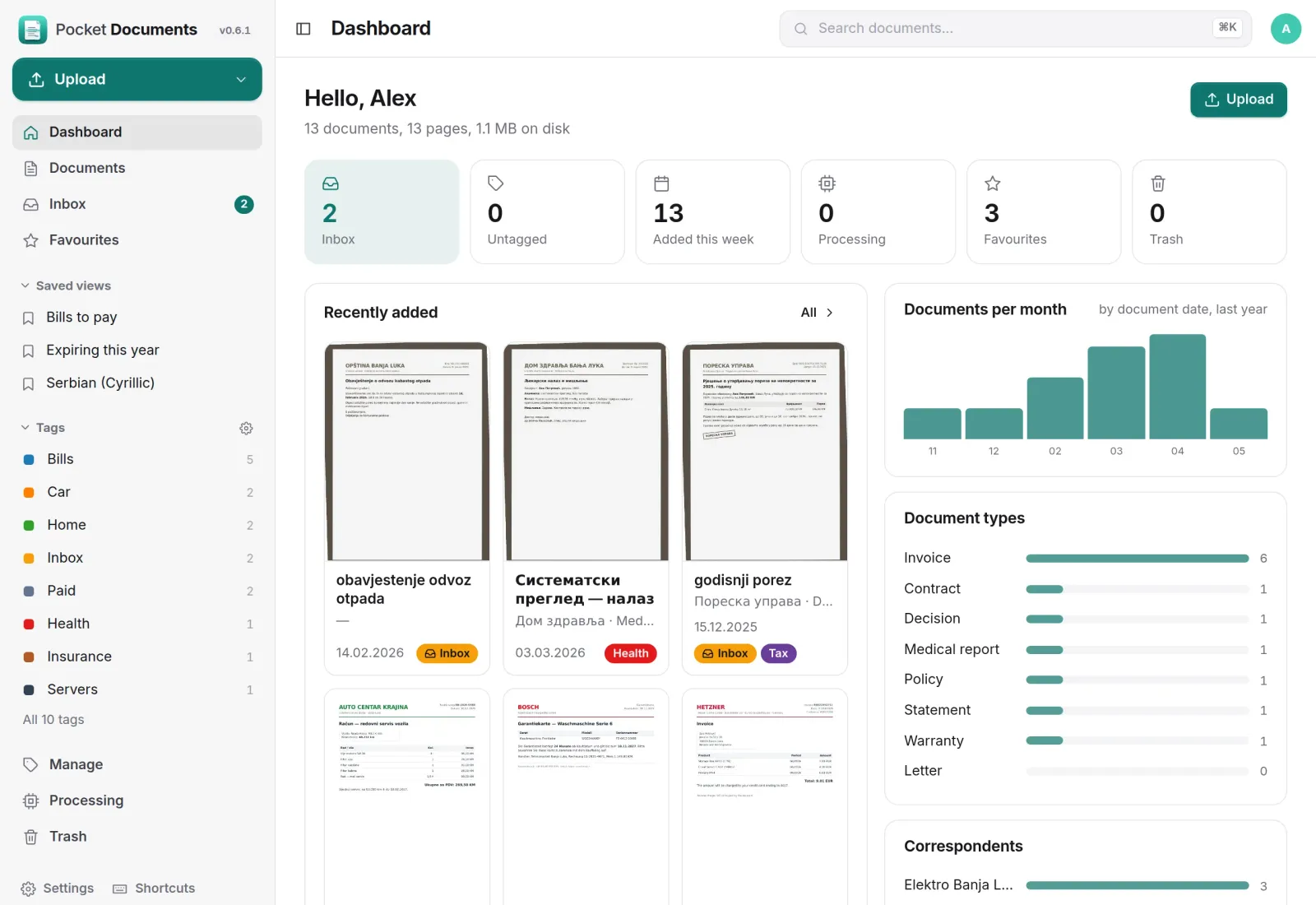Open the Bosch warranty document thumbnail

point(586,796)
